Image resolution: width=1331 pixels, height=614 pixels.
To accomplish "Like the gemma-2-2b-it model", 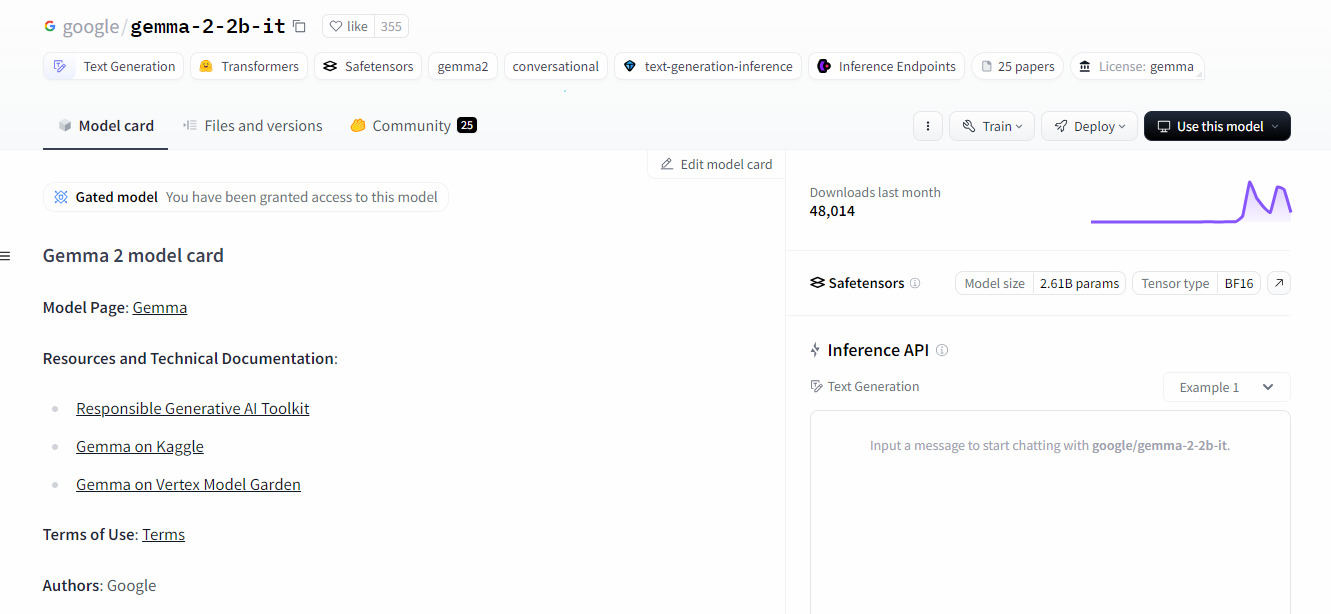I will point(349,27).
